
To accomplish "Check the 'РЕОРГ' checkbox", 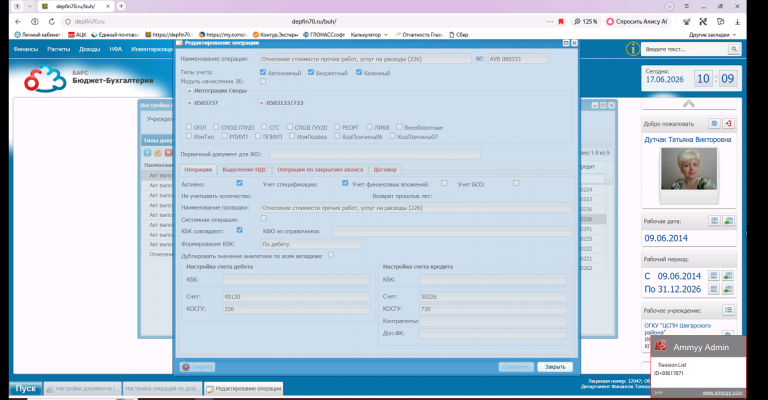I will (337, 127).
